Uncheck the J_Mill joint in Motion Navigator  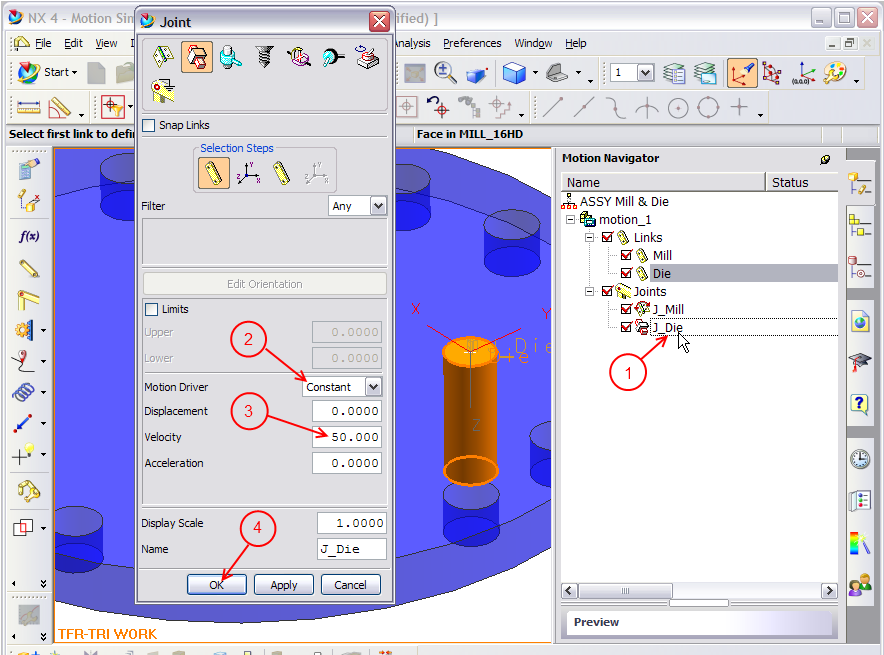point(627,309)
